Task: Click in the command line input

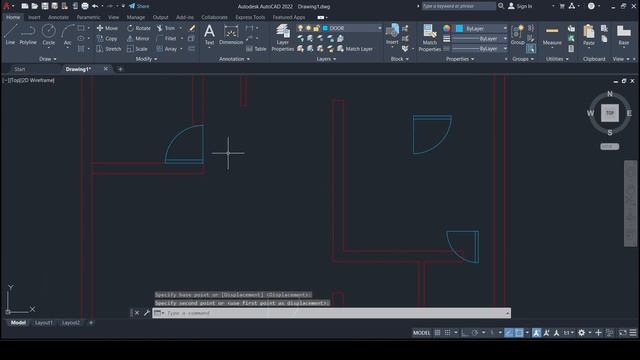Action: coord(331,313)
